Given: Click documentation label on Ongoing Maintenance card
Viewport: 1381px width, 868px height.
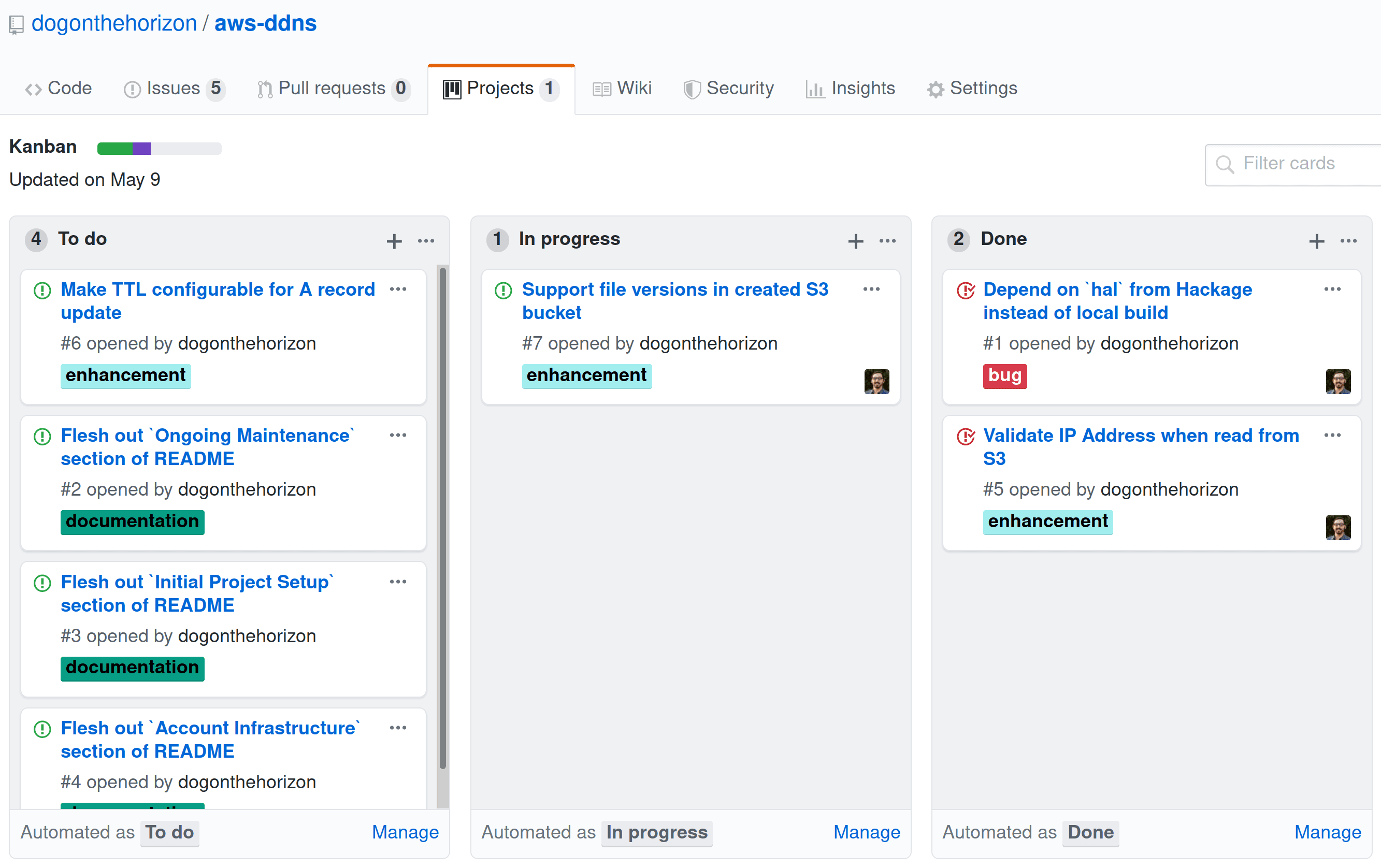Looking at the screenshot, I should 133,522.
